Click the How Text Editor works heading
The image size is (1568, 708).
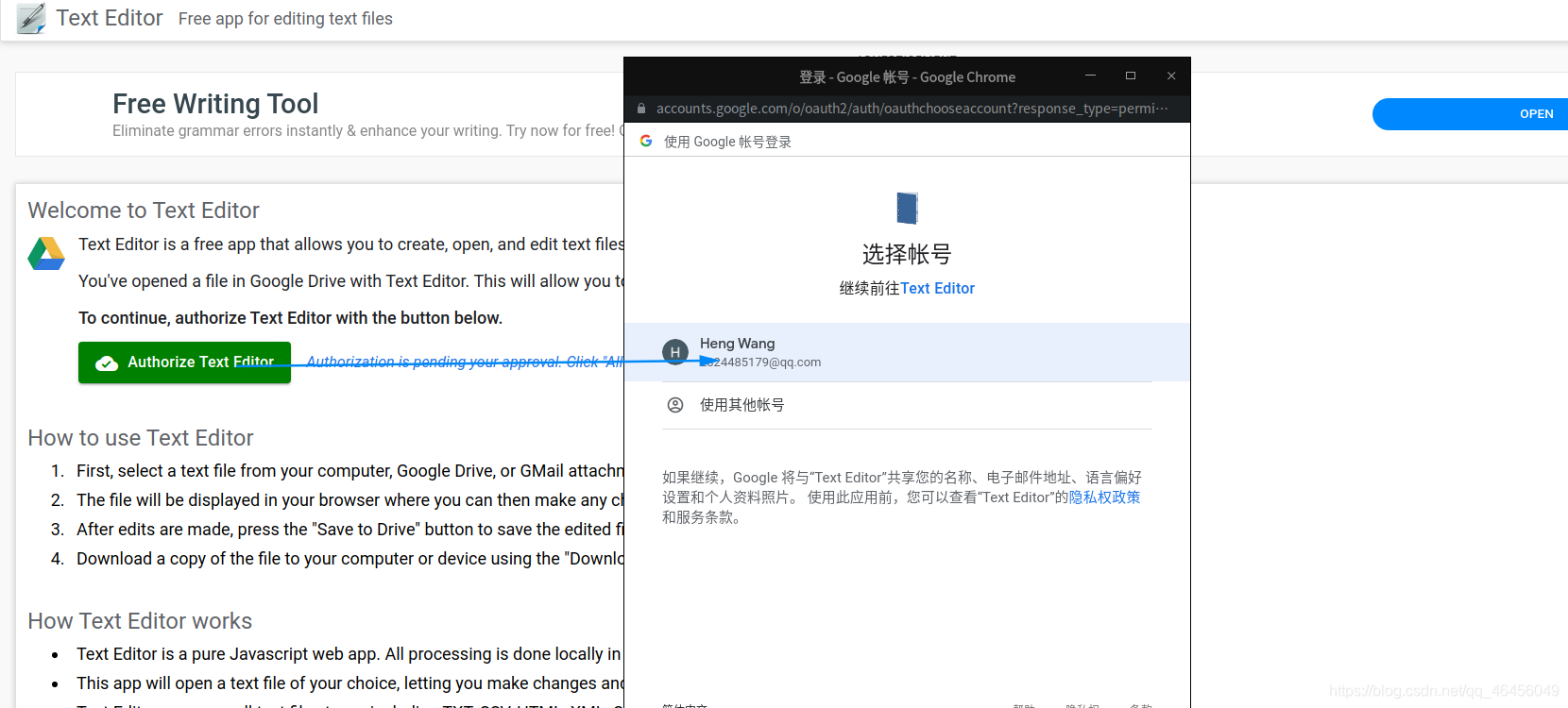pos(140,621)
